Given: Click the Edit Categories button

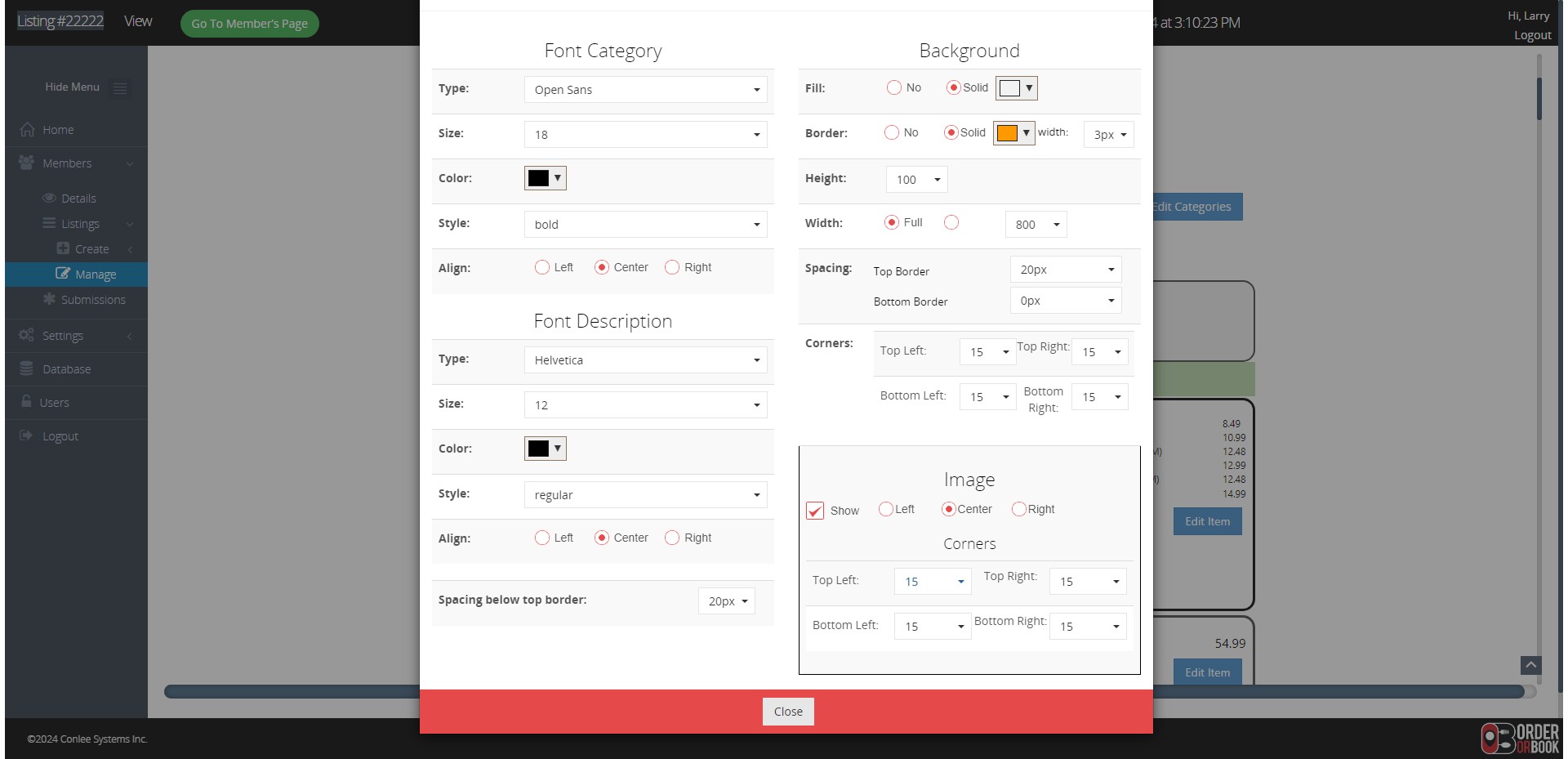Looking at the screenshot, I should [x=1197, y=207].
